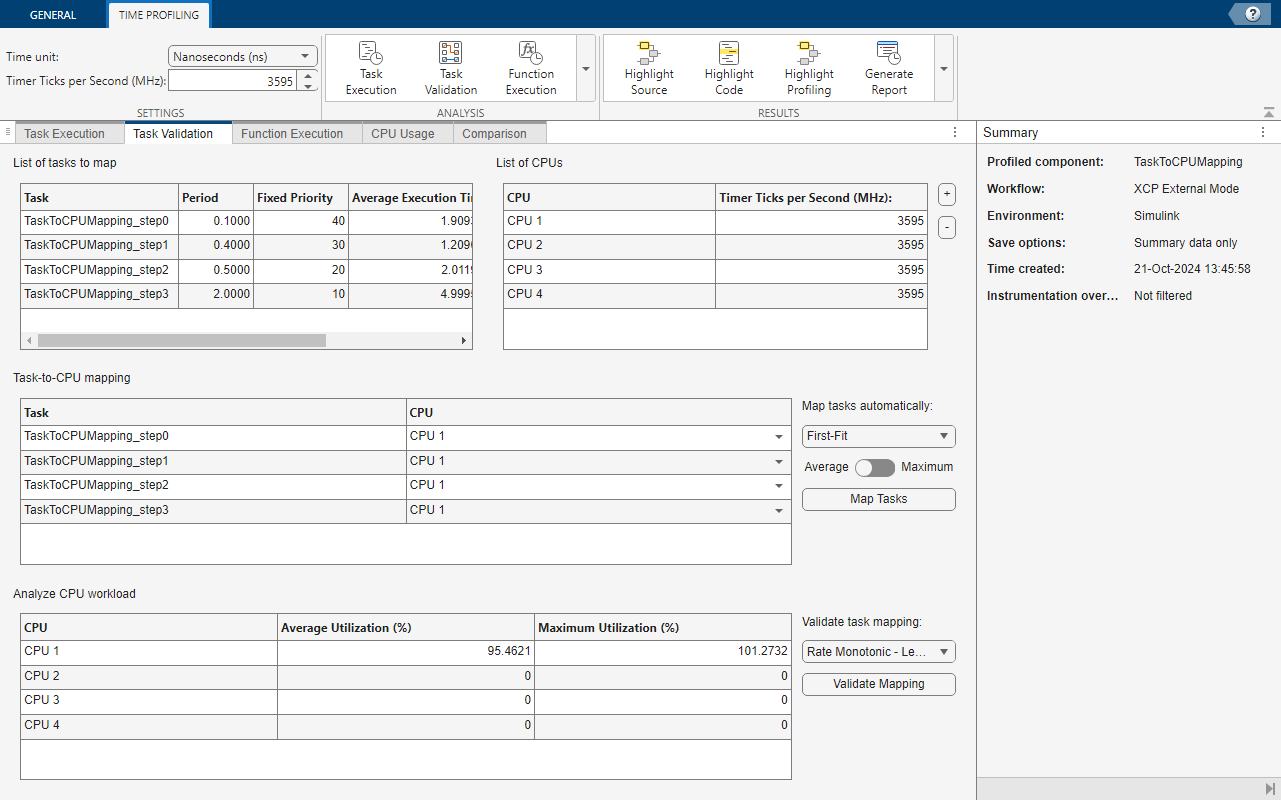Click the Validate Mapping button
1281x800 pixels.
point(878,685)
